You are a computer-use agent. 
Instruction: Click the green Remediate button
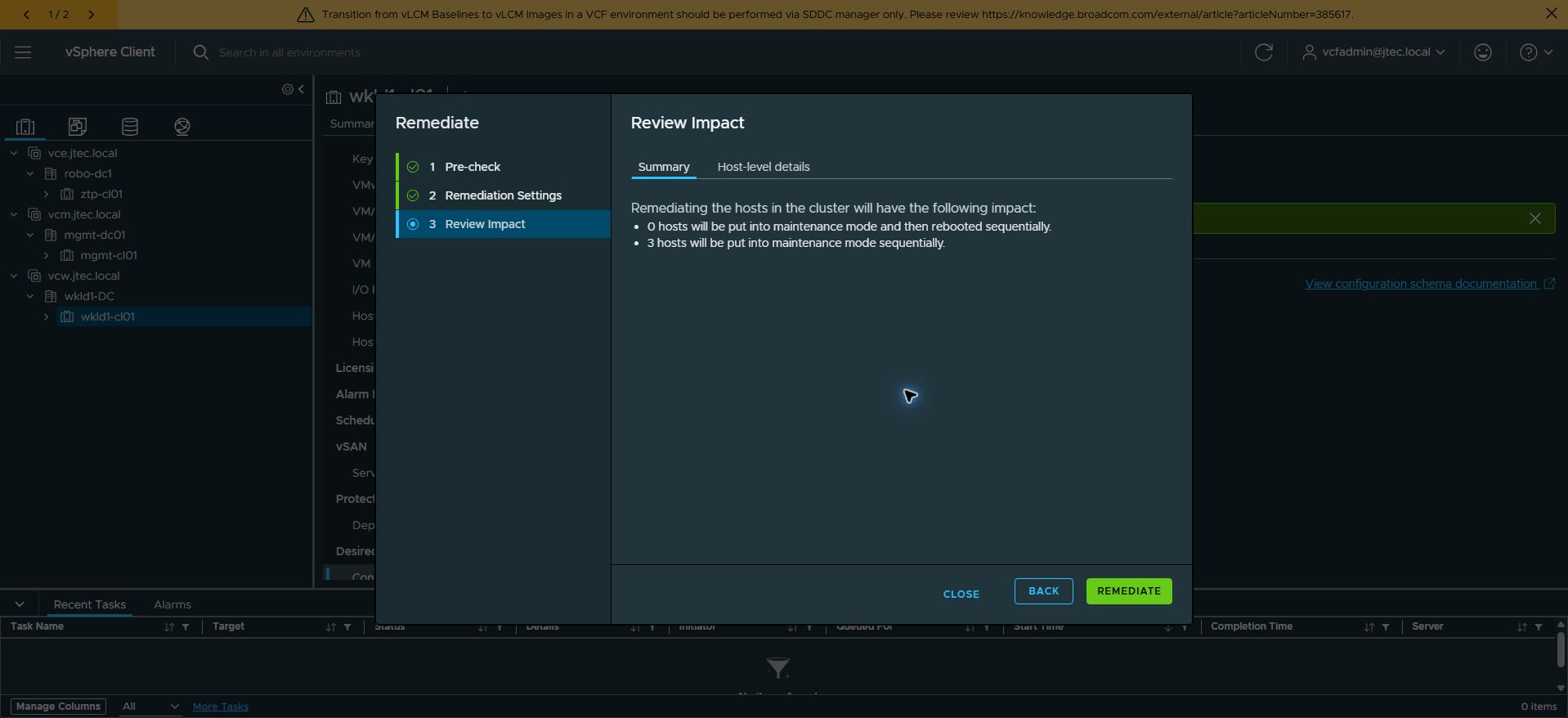coord(1129,591)
